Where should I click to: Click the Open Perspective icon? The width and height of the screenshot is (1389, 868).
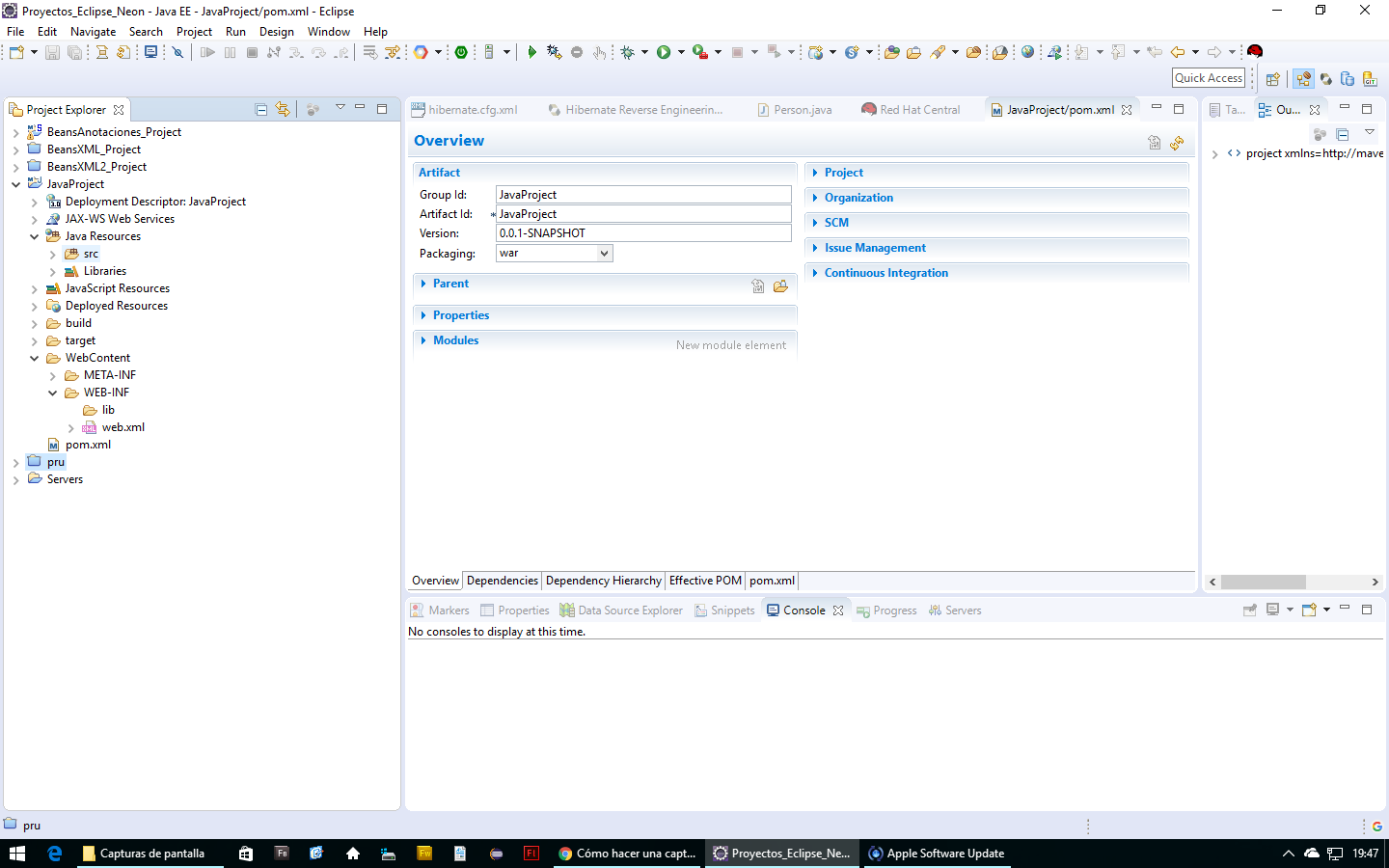[x=1273, y=79]
